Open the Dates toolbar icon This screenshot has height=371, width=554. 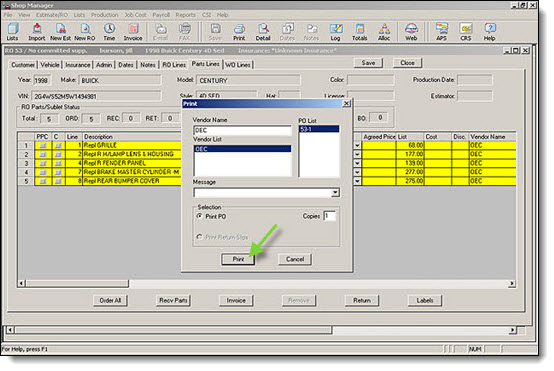[287, 32]
